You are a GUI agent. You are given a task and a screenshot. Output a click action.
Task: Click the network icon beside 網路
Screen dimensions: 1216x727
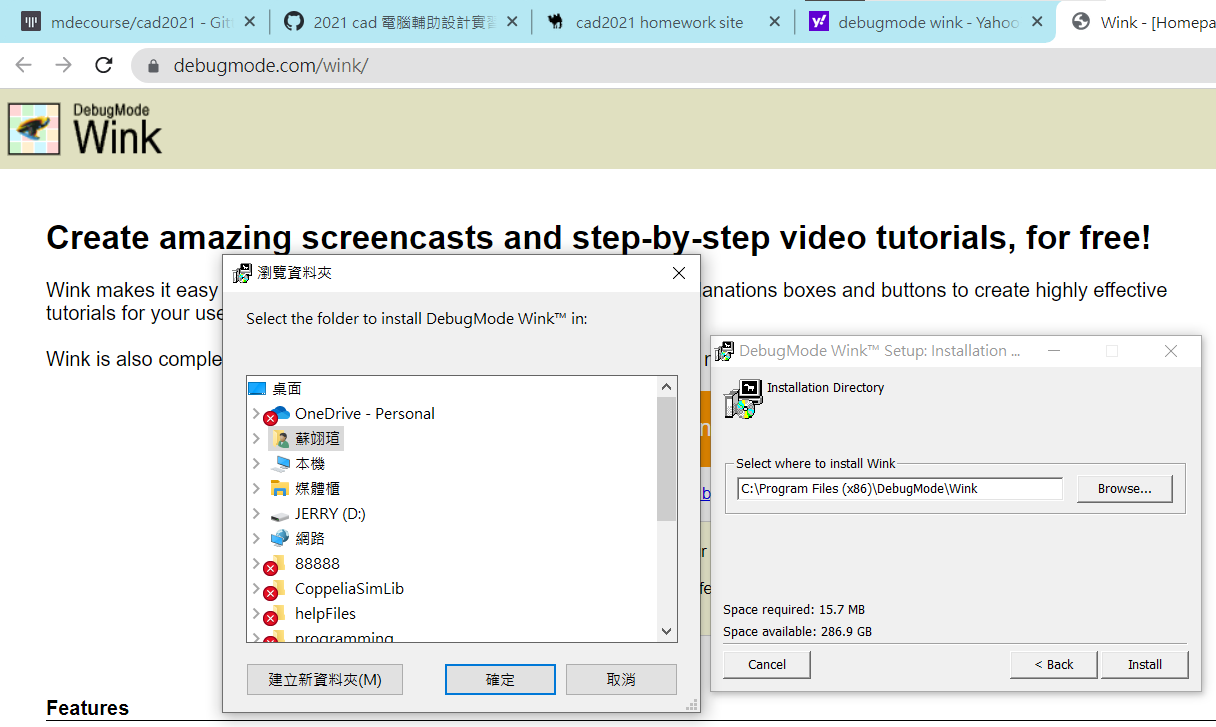tap(280, 538)
